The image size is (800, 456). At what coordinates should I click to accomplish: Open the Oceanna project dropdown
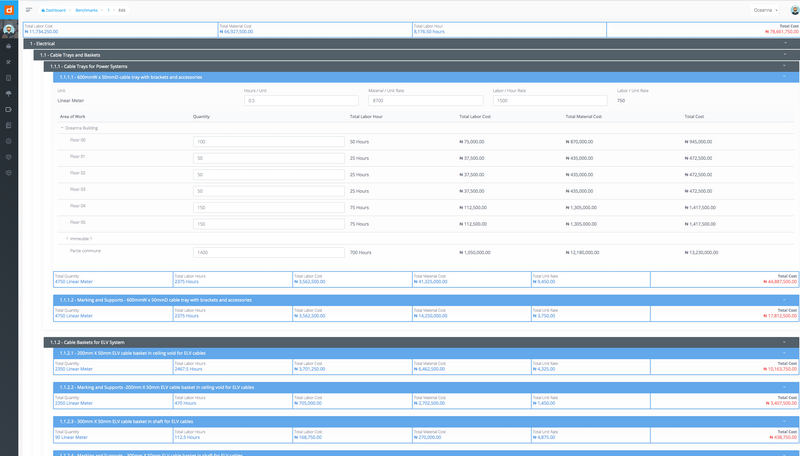pyautogui.click(x=765, y=10)
